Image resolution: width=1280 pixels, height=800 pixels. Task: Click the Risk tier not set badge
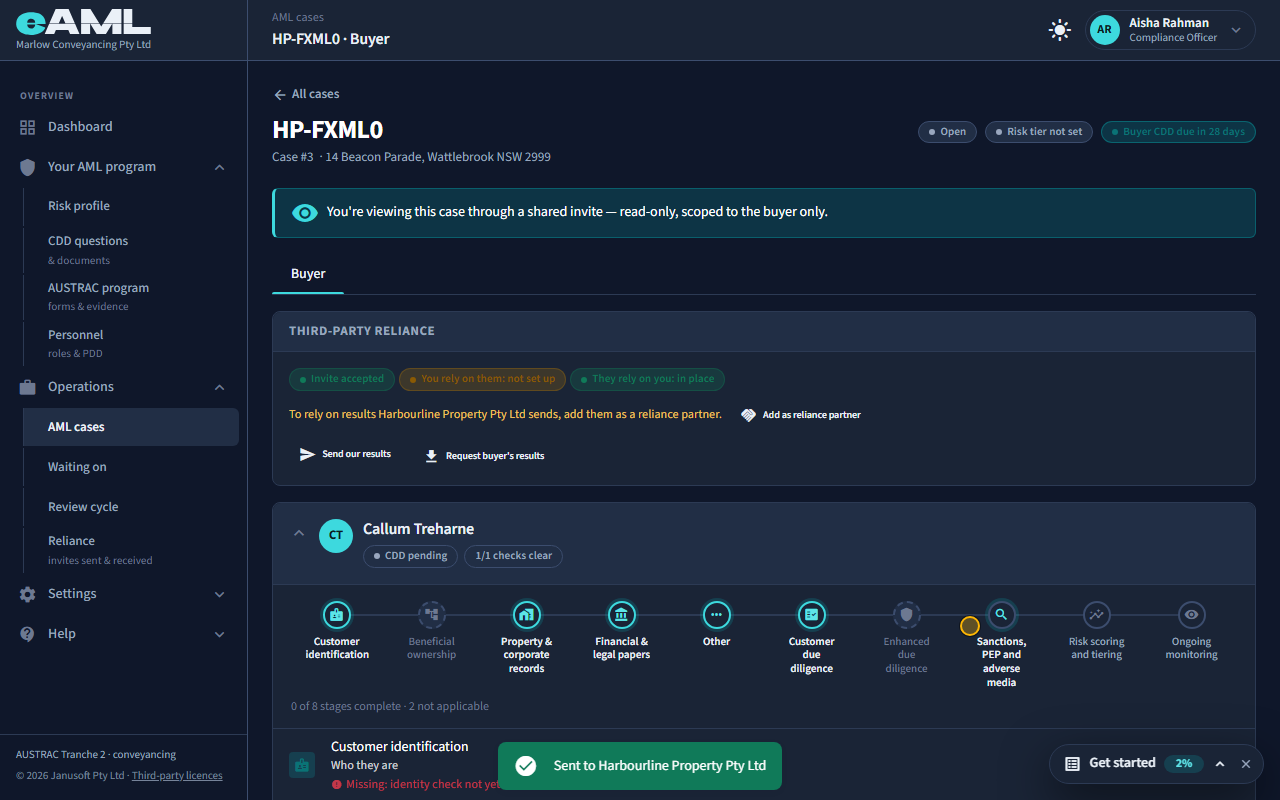(1039, 132)
